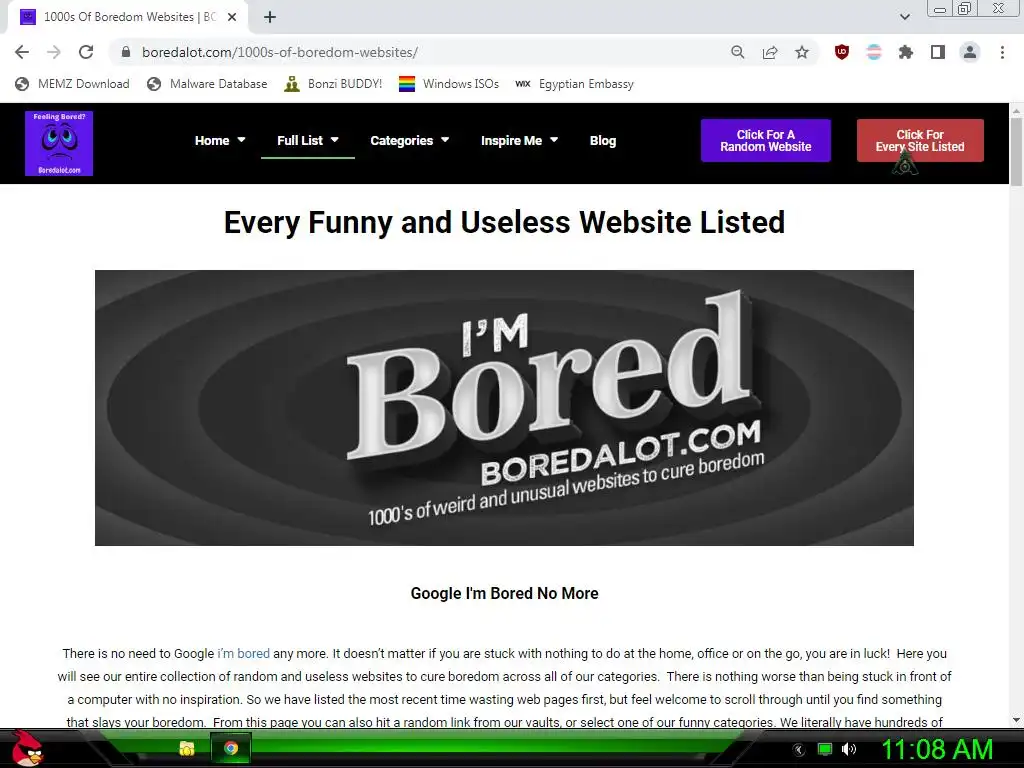The image size is (1024, 768).
Task: View site information via the lock icon
Action: [126, 52]
